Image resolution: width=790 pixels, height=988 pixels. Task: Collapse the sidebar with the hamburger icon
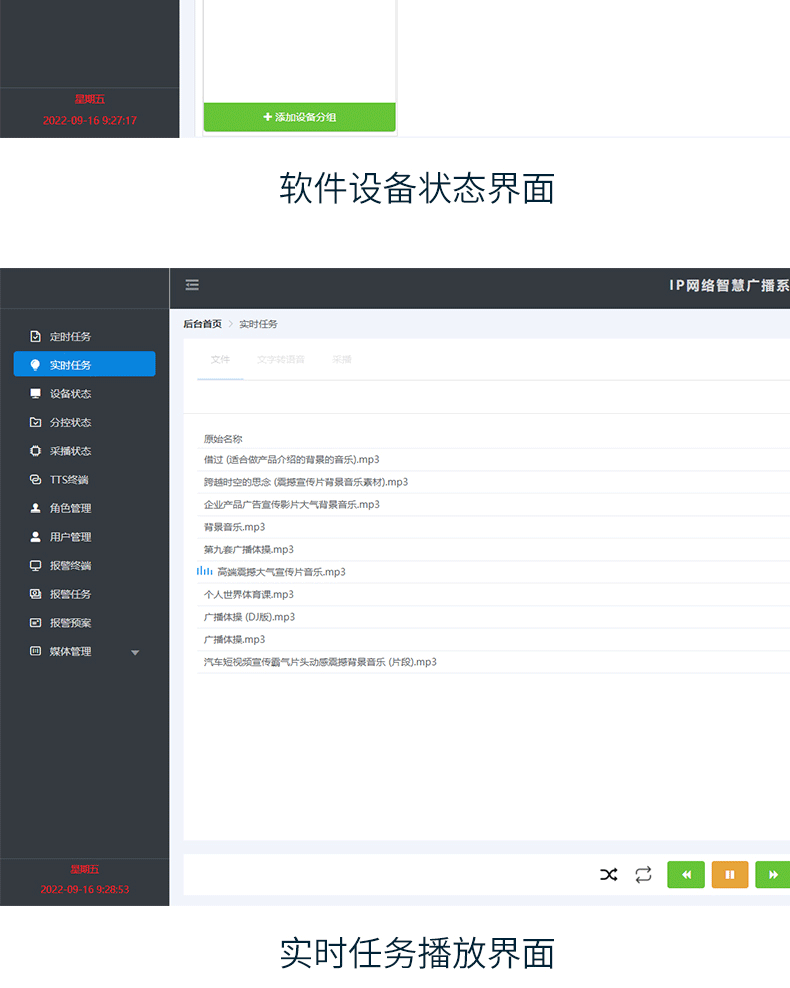pyautogui.click(x=192, y=285)
